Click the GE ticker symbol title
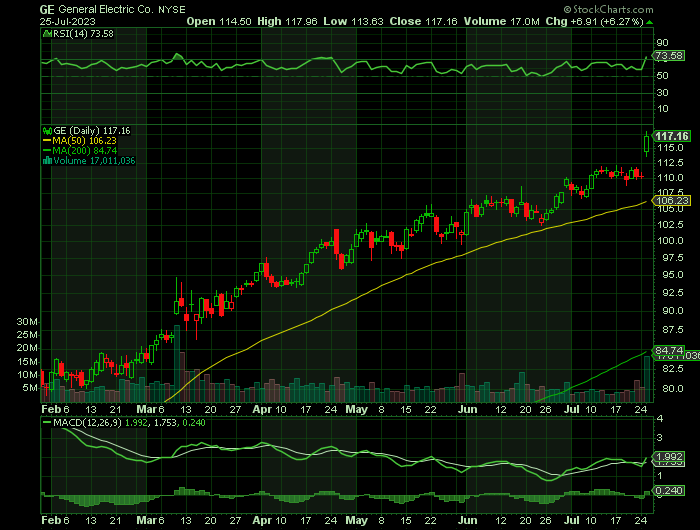Viewport: 700px width, 530px height. coord(47,9)
